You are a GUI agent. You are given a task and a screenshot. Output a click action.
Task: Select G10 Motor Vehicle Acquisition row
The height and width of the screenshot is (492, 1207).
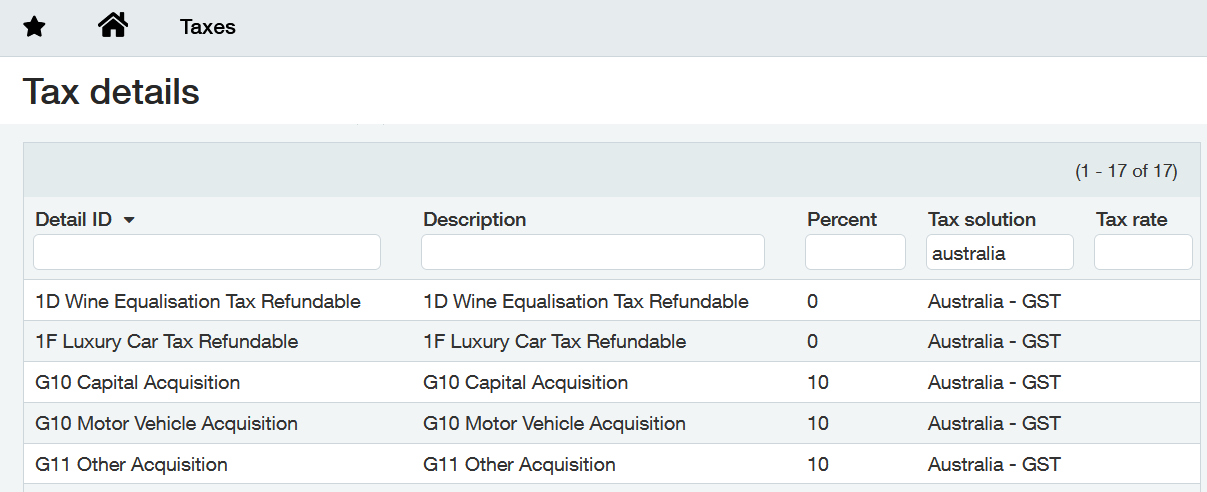[612, 424]
